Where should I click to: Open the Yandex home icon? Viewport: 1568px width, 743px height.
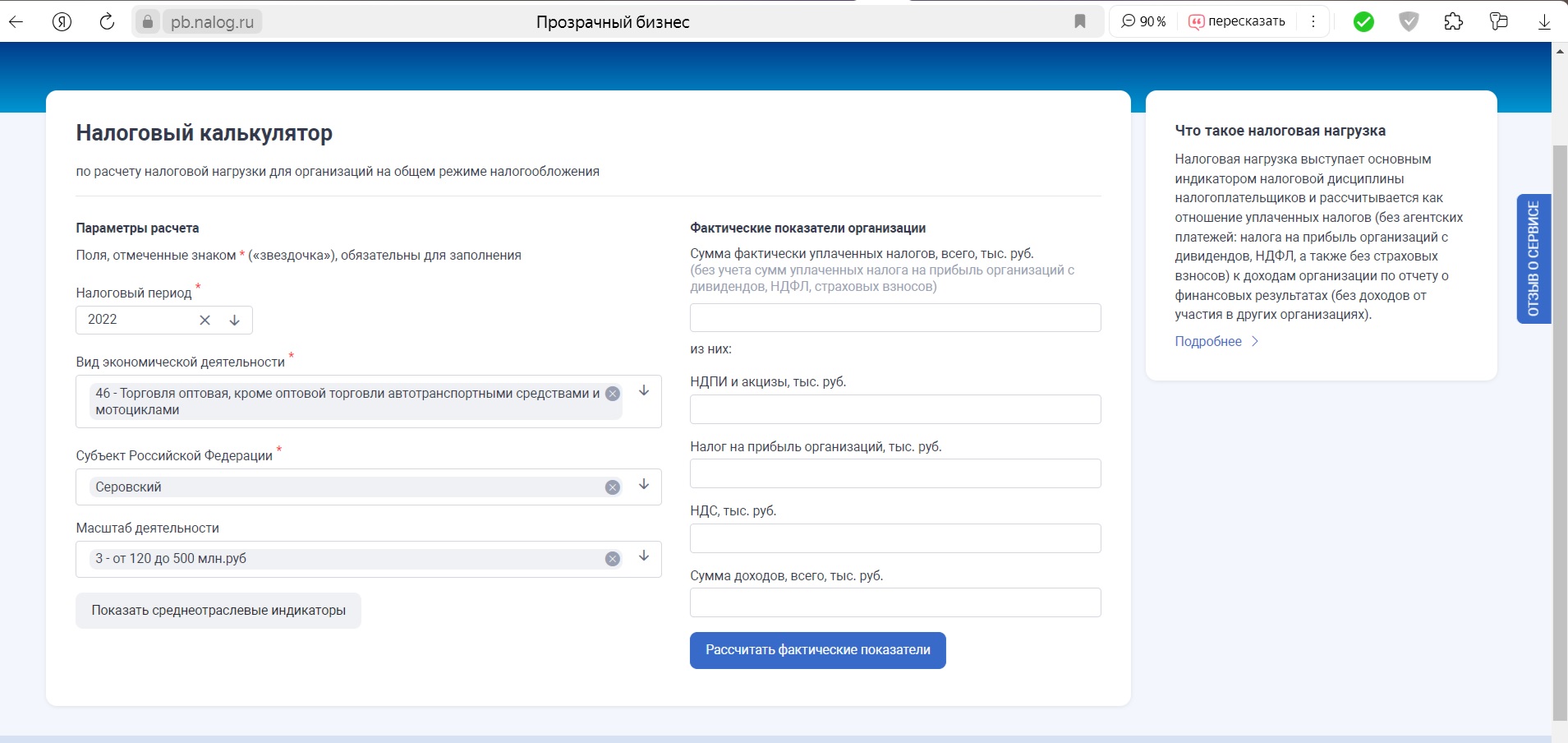pyautogui.click(x=62, y=22)
